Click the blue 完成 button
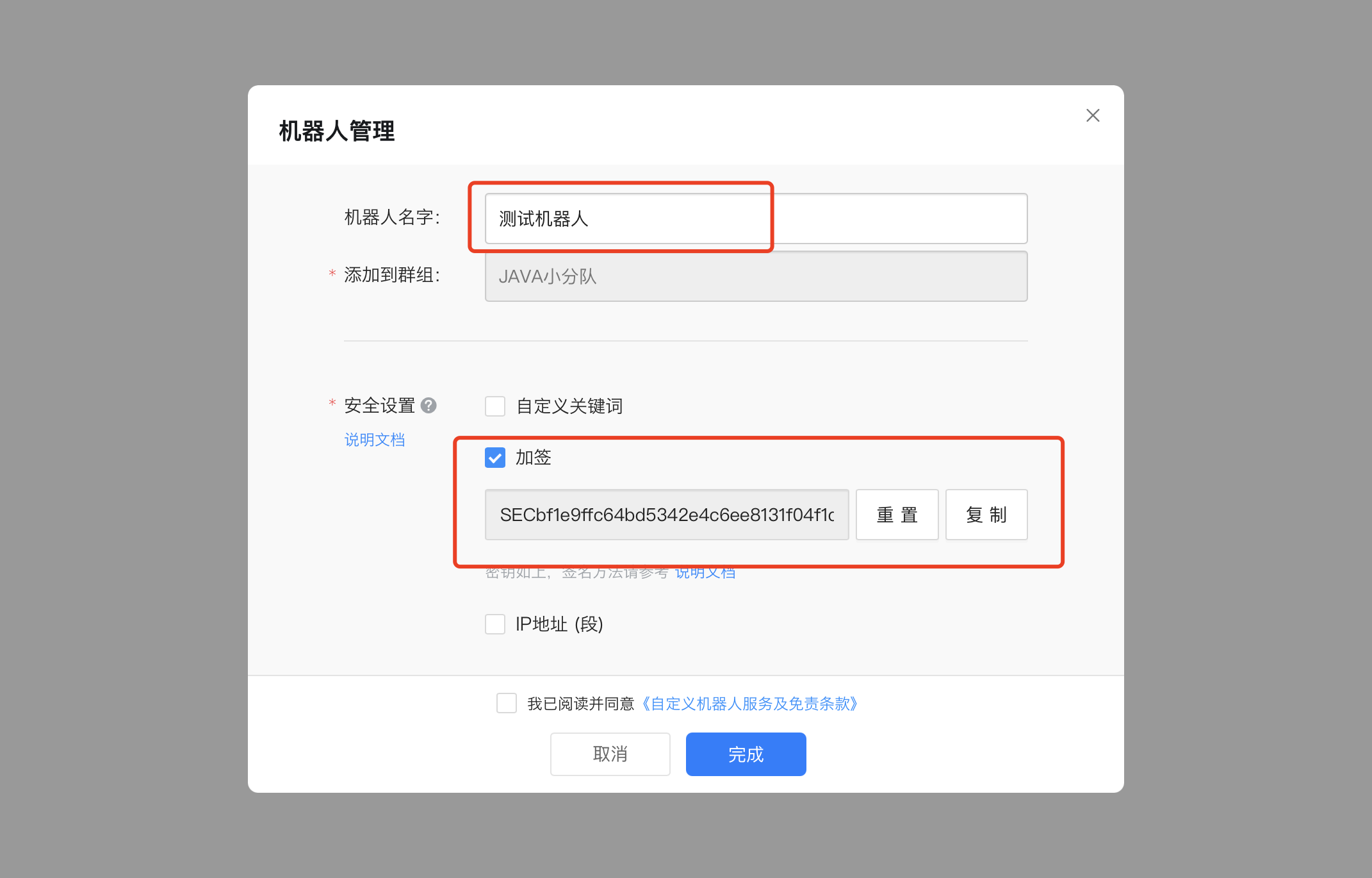 click(x=746, y=754)
